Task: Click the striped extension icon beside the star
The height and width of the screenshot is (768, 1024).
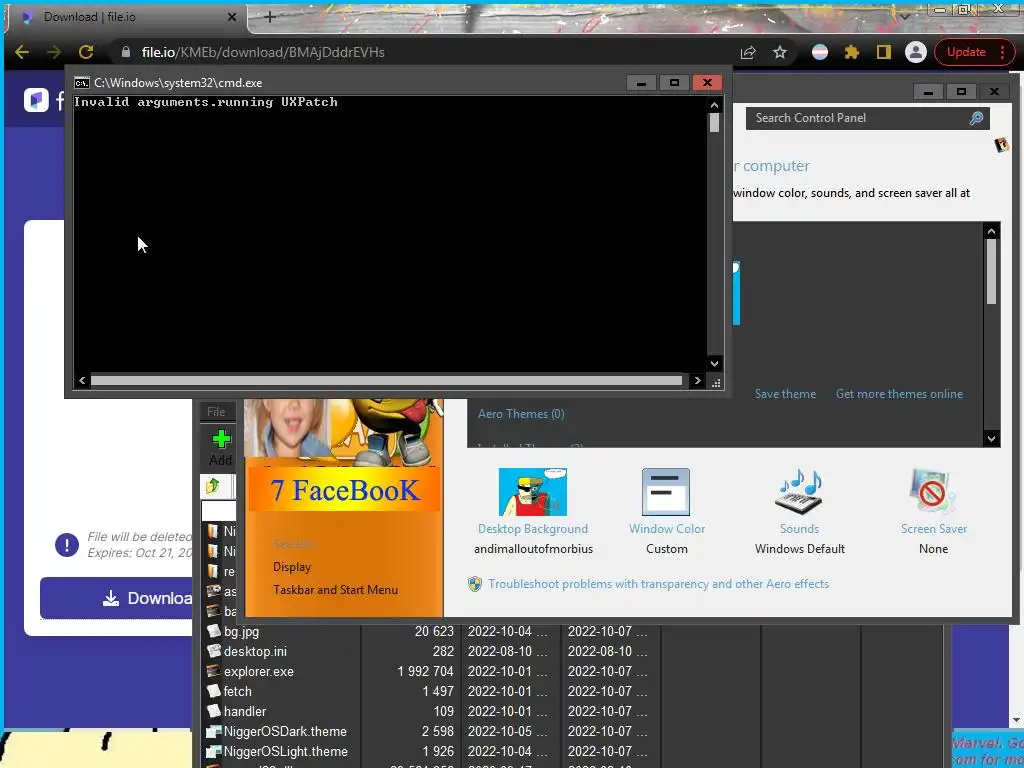Action: coord(820,52)
